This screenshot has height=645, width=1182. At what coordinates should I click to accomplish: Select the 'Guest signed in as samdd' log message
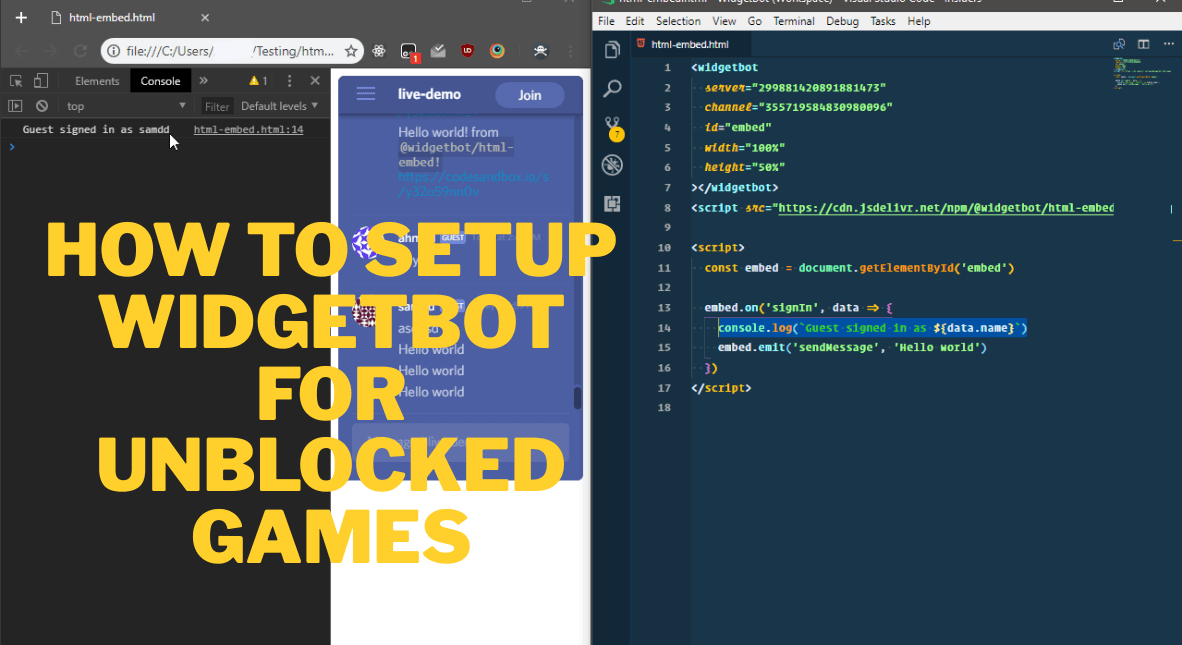point(96,130)
